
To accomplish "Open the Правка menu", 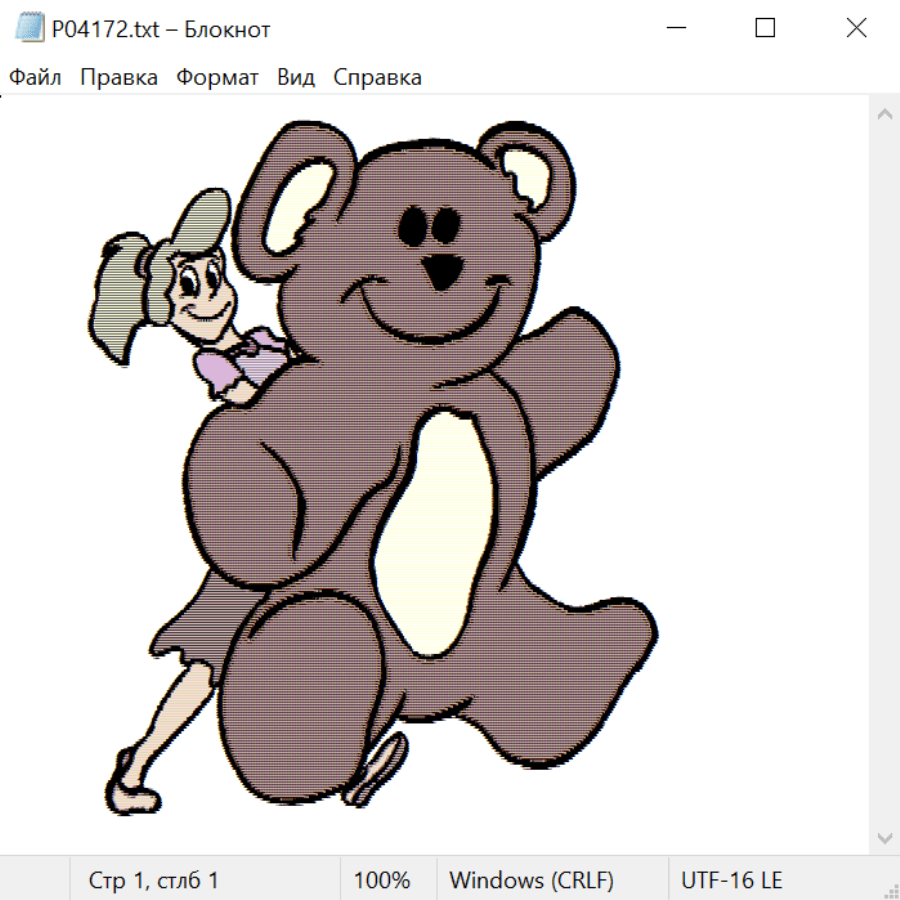I will [119, 77].
